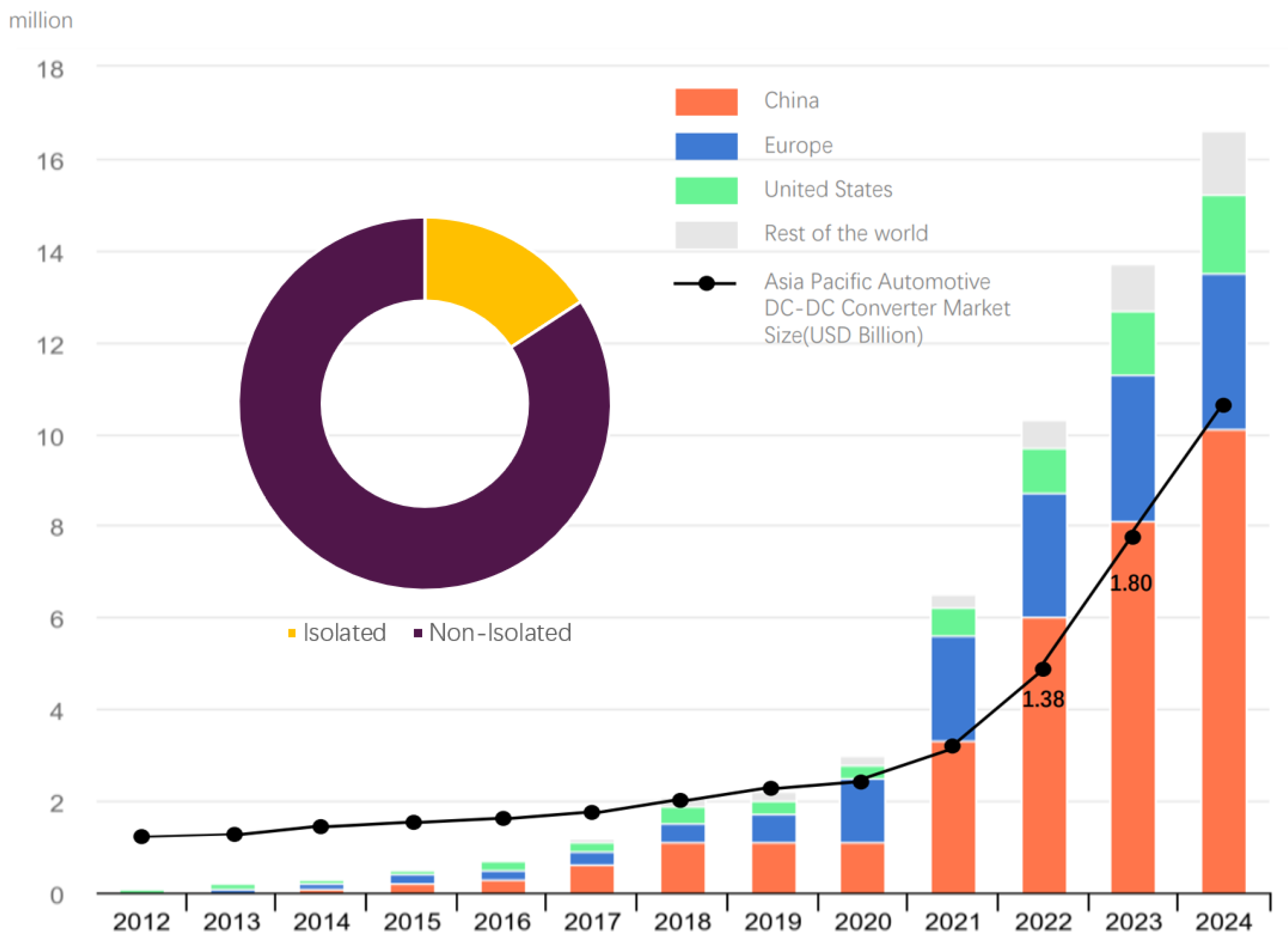Click the China orange legend swatch
Screen dimensions: 1288x947
click(707, 102)
